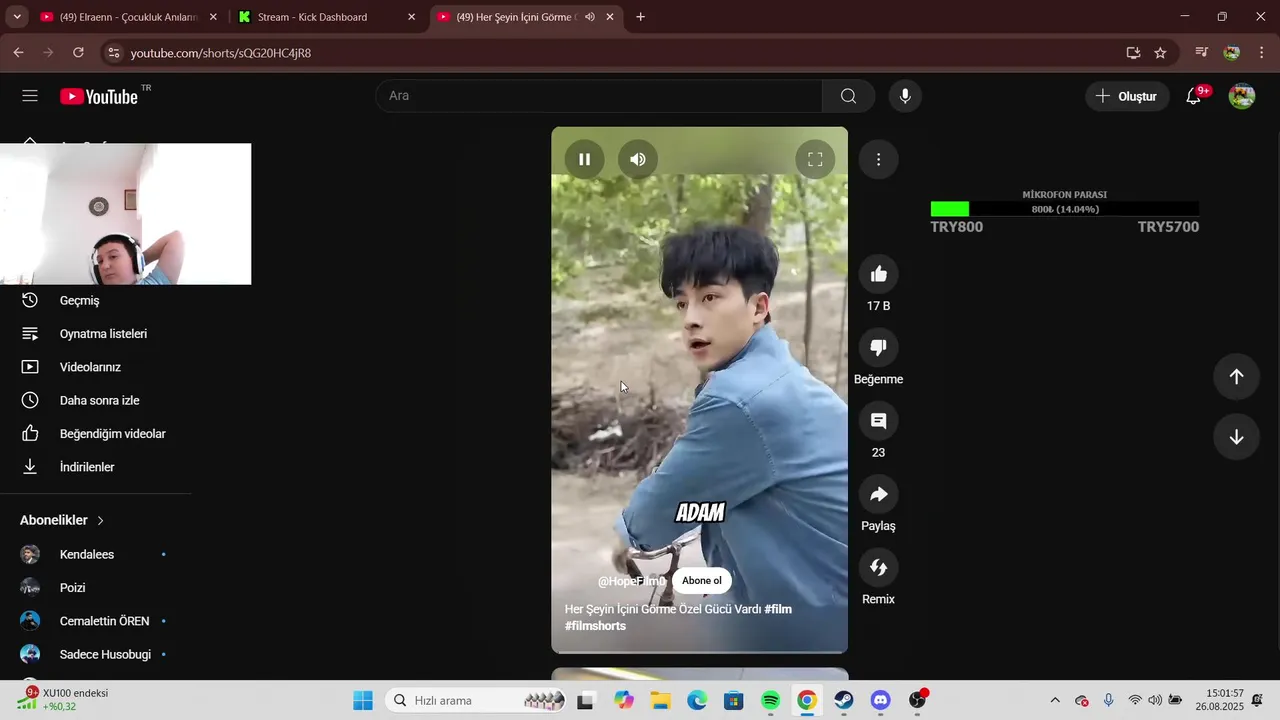The width and height of the screenshot is (1280, 720).
Task: Open the YouTube account avatar menu
Action: click(1242, 96)
